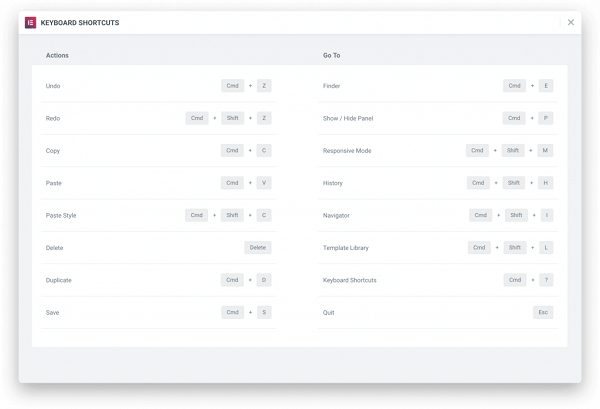Click the Shift badge in Paste Style row
This screenshot has height=409, width=600.
232,215
